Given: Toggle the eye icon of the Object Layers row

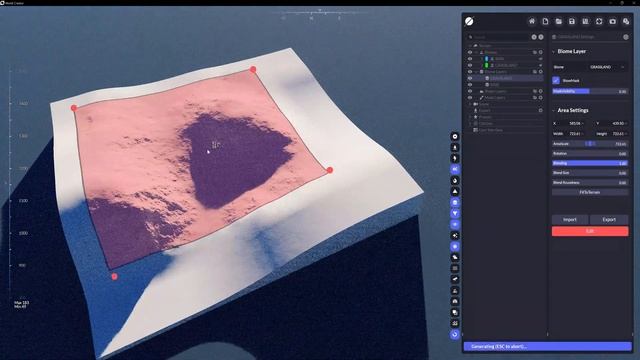Looking at the screenshot, I should (470, 91).
